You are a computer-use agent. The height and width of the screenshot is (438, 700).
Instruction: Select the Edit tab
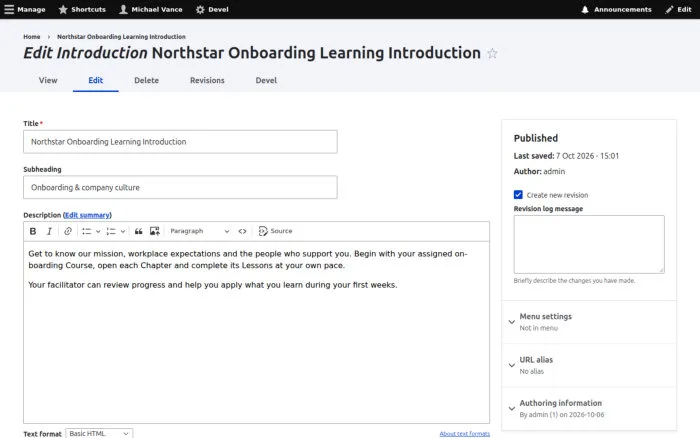[x=96, y=80]
